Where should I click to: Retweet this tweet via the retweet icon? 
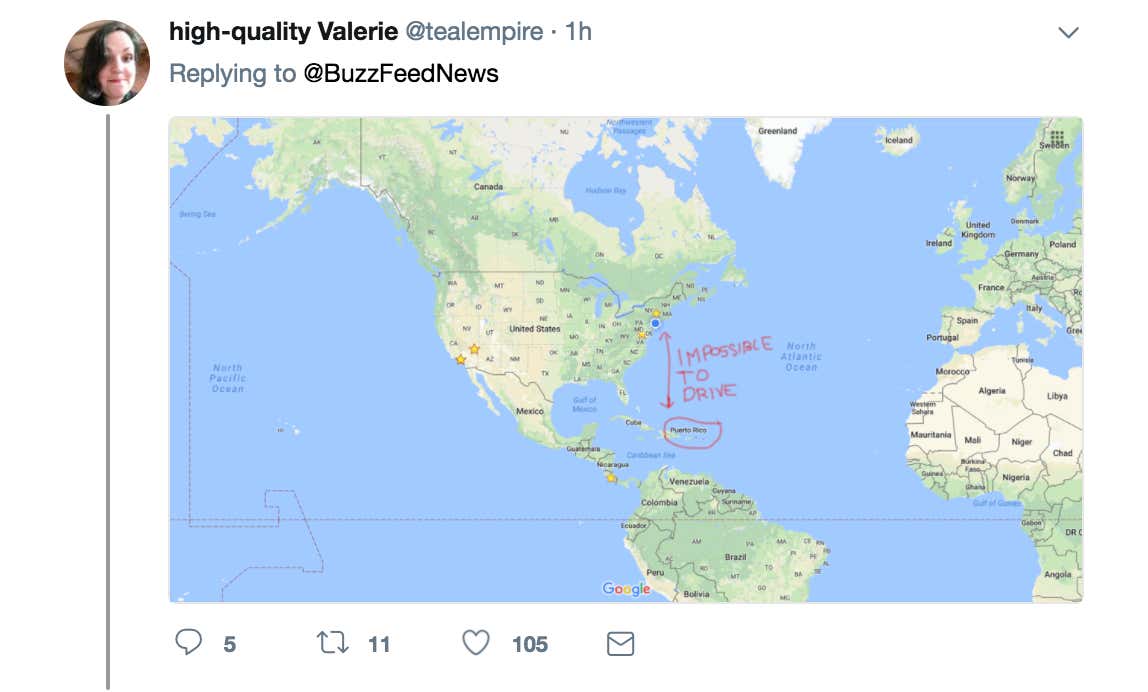pos(331,643)
